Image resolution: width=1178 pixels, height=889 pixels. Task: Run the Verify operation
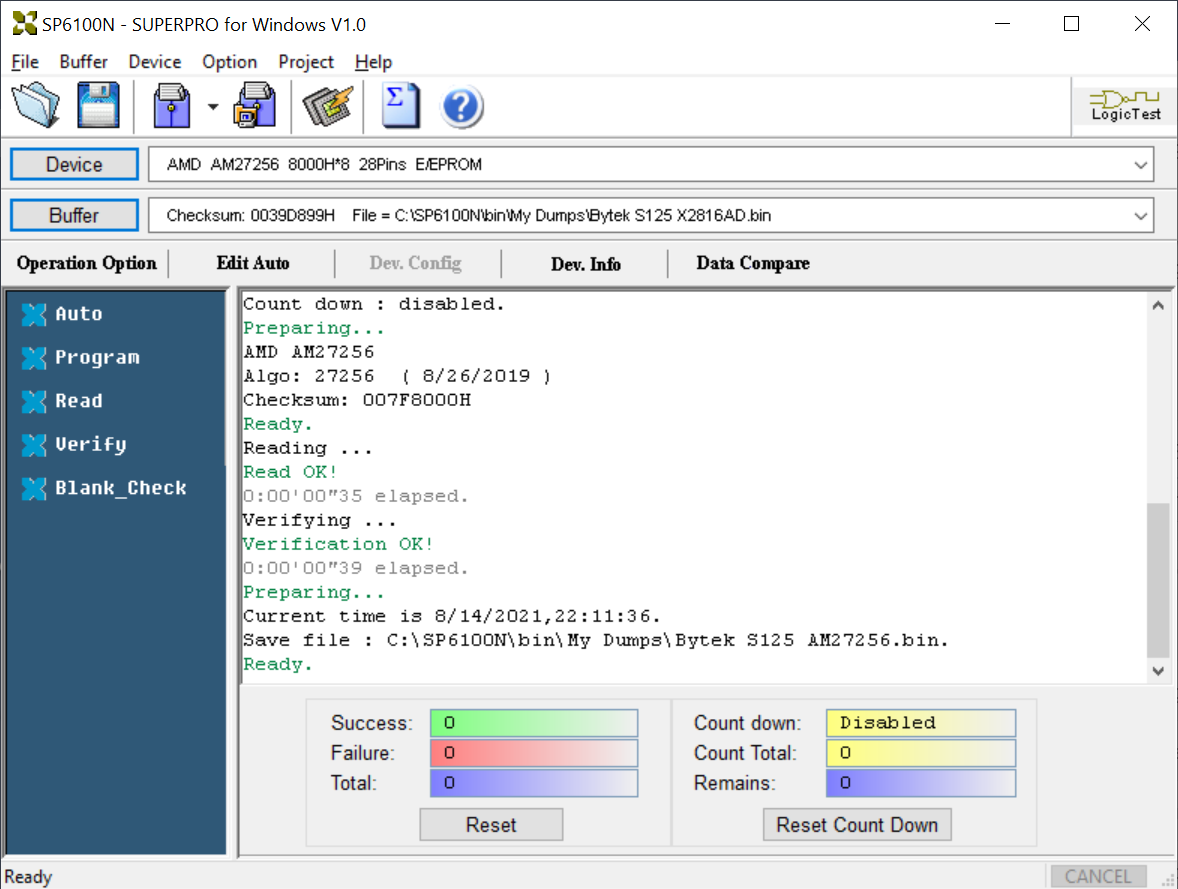pos(90,444)
